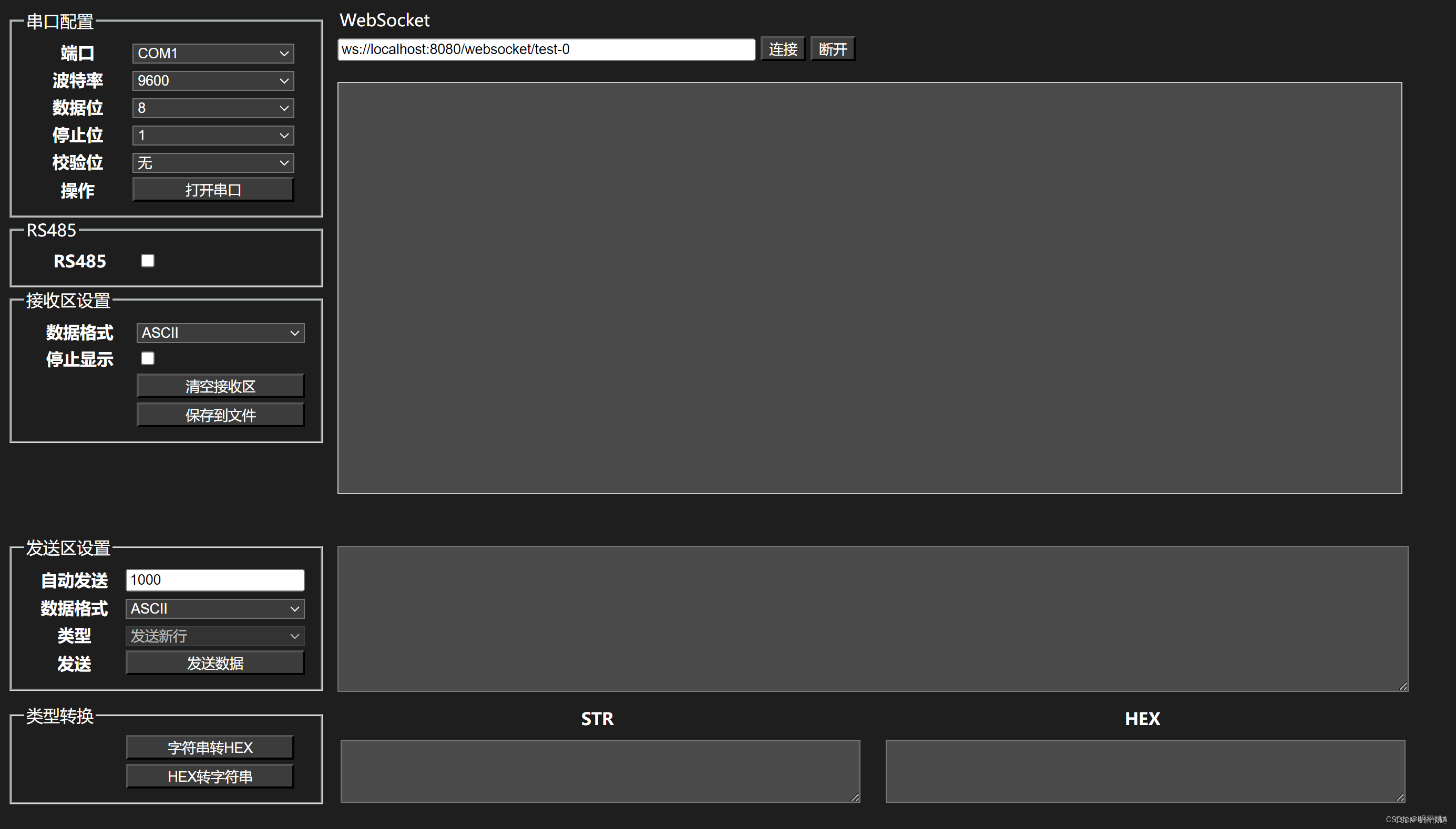Expand the 停止位 dropdown
This screenshot has width=1456, height=829.
pyautogui.click(x=213, y=136)
